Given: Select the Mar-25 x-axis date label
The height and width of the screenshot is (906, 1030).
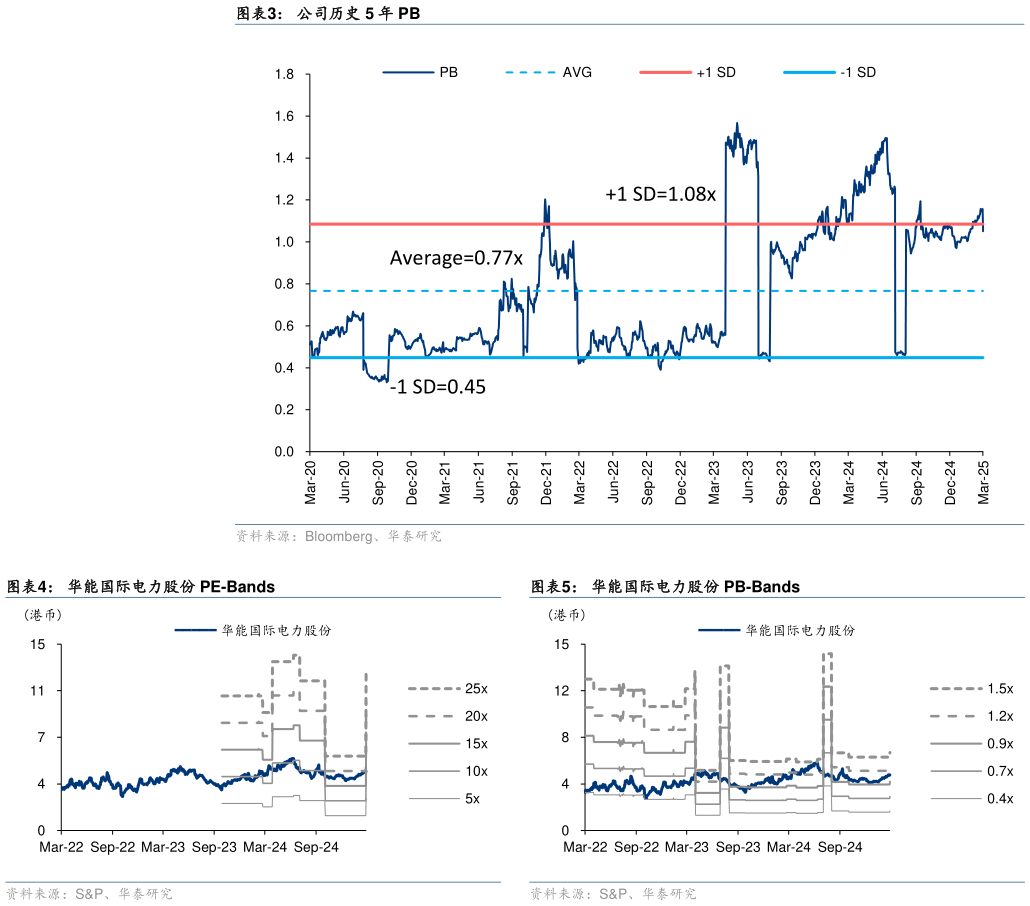Looking at the screenshot, I should (984, 481).
